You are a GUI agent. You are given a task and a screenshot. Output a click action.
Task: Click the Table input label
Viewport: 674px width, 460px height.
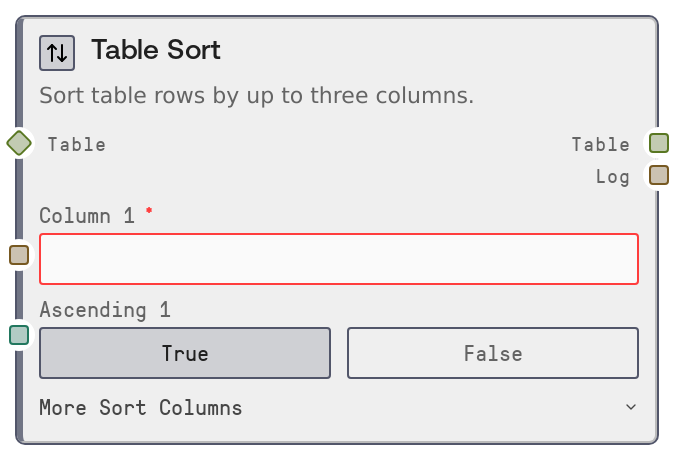pyautogui.click(x=77, y=144)
